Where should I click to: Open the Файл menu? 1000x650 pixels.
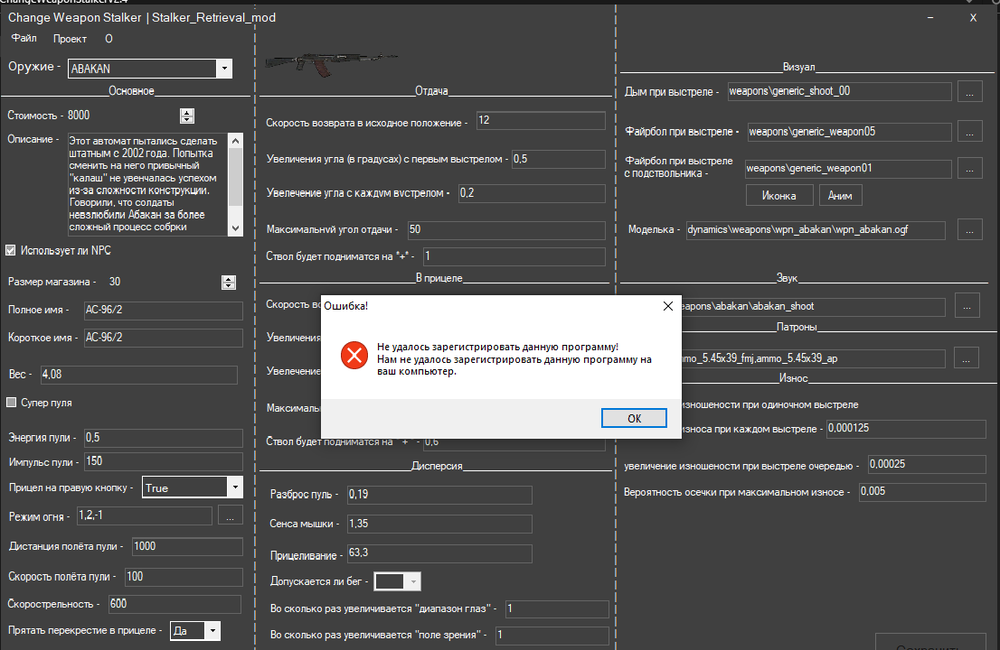pyautogui.click(x=25, y=39)
